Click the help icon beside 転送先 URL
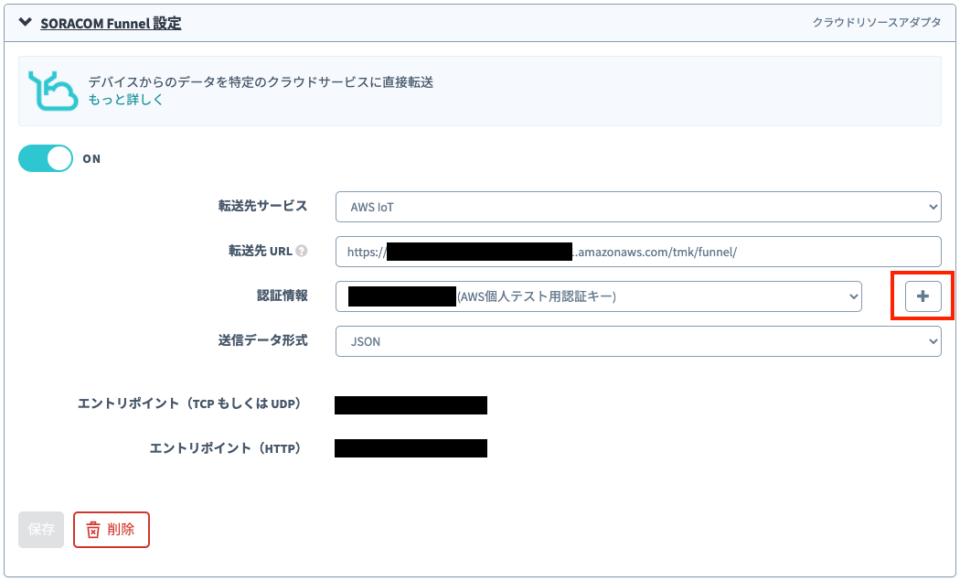This screenshot has height=581, width=960. coord(302,252)
